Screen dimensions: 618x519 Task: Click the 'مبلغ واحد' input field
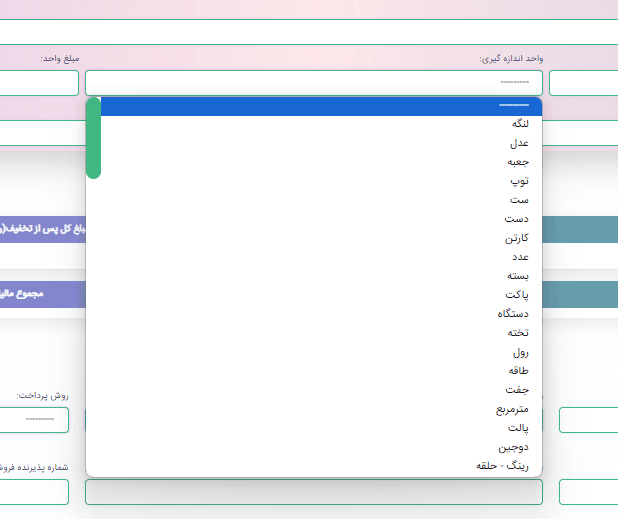pos(38,83)
